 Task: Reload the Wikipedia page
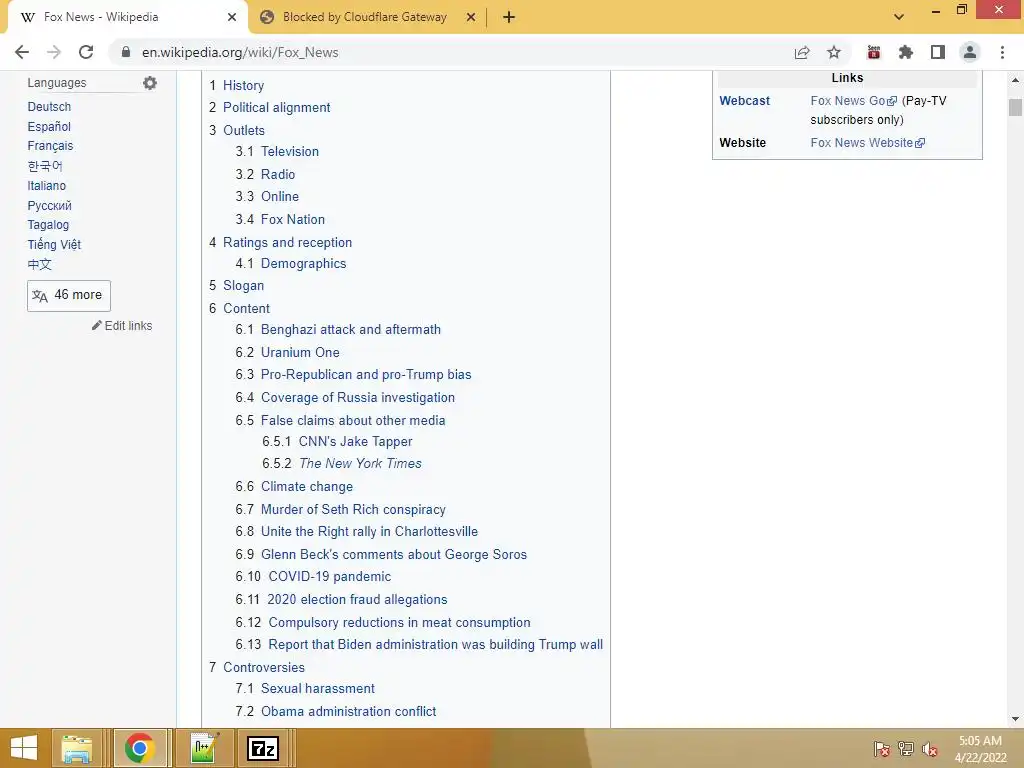coord(86,52)
